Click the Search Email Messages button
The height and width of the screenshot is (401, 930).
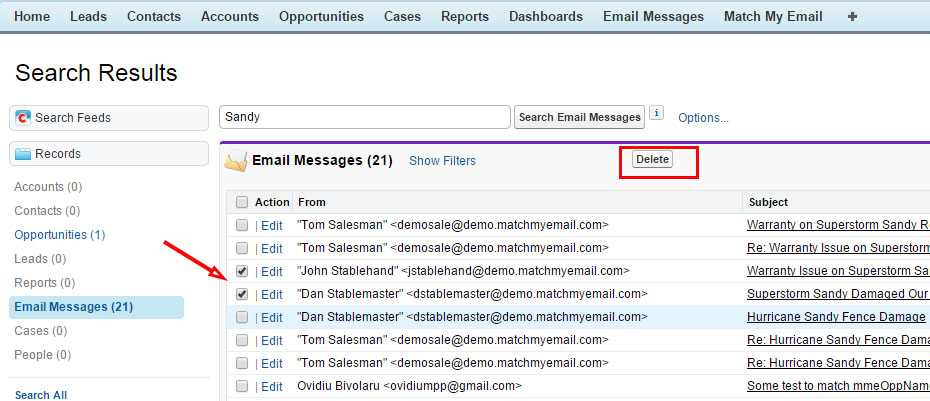(580, 117)
